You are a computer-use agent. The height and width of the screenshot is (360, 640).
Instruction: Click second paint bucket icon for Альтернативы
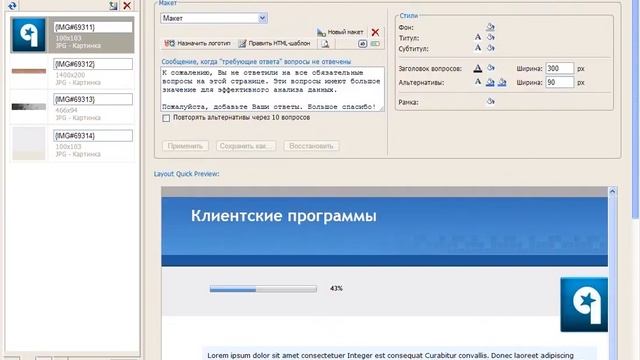pos(502,82)
